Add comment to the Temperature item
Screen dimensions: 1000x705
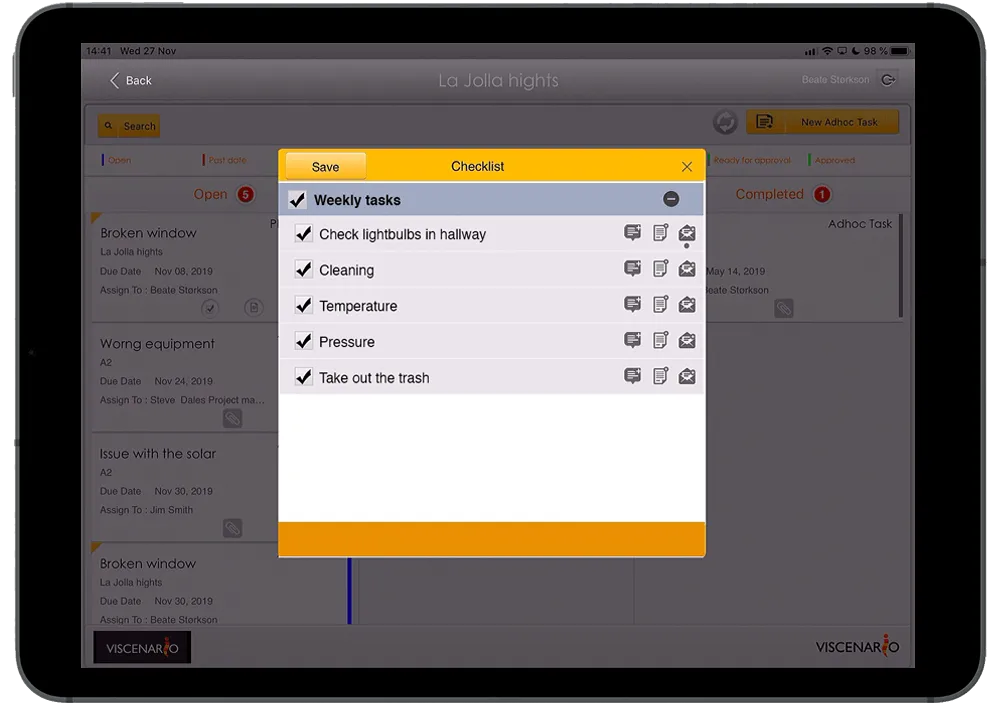pyautogui.click(x=632, y=304)
